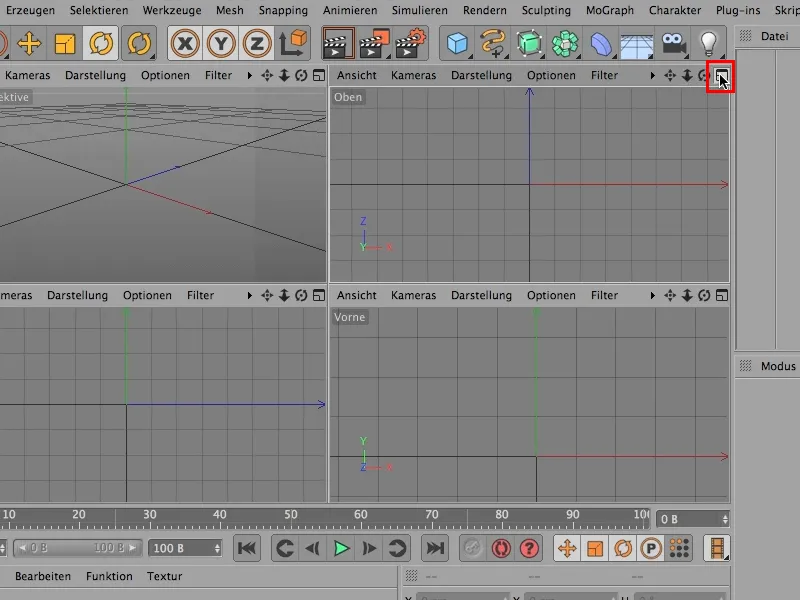The width and height of the screenshot is (800, 600).
Task: Toggle scale keyframe recording
Action: [x=595, y=548]
